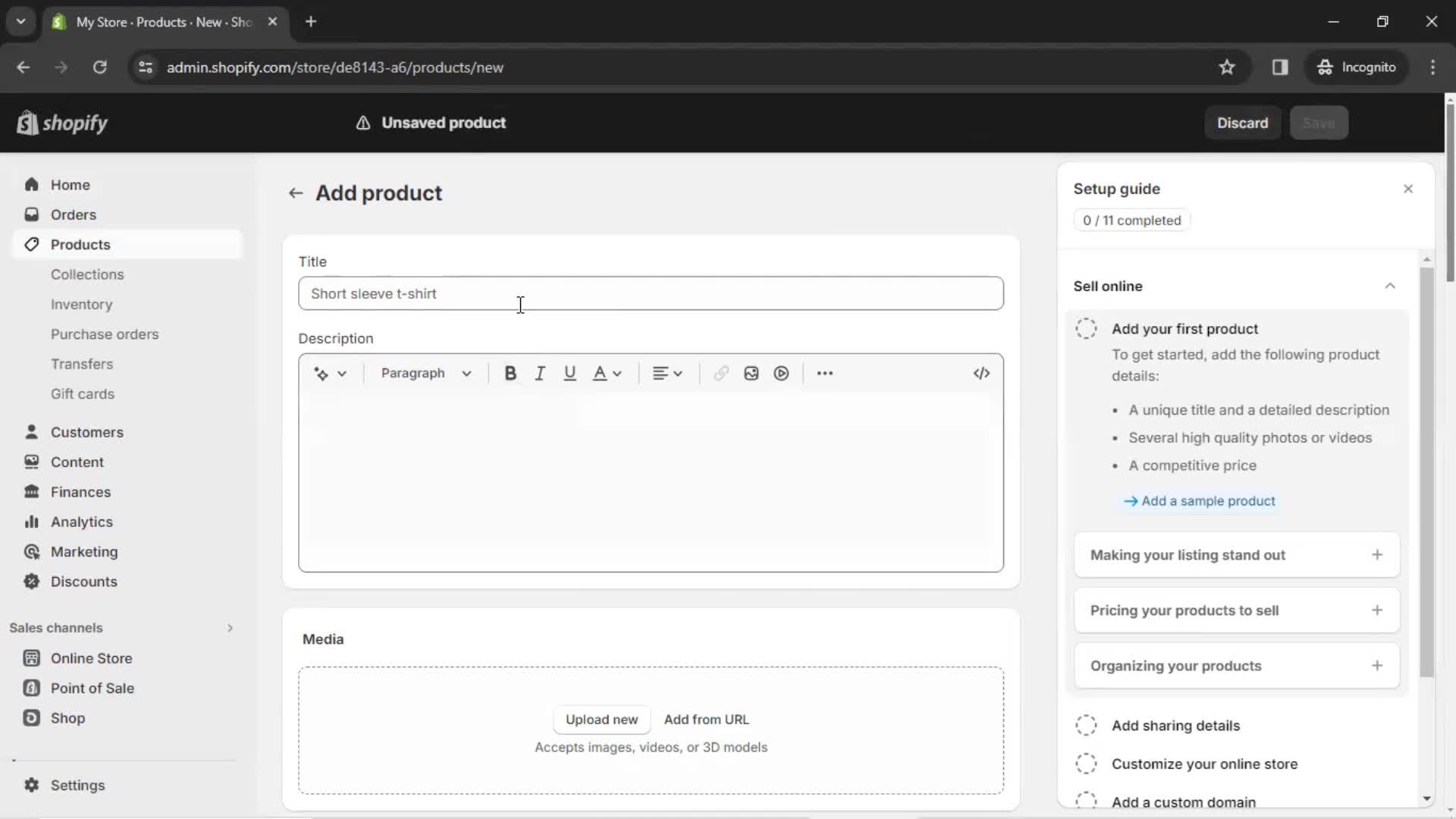1456x819 pixels.
Task: Insert an image via the description toolbar
Action: click(x=751, y=373)
